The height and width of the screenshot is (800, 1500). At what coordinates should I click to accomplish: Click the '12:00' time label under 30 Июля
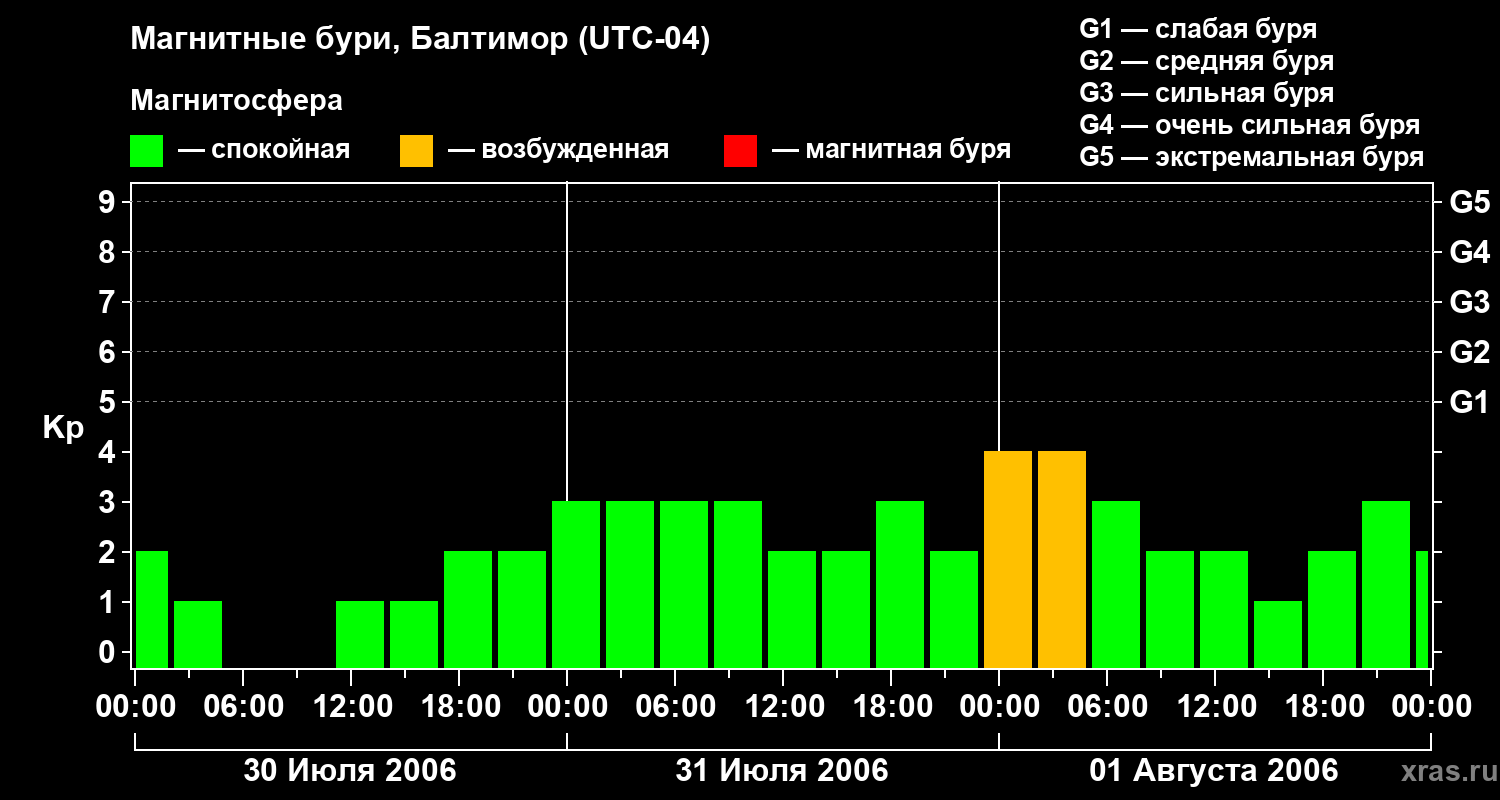click(351, 706)
